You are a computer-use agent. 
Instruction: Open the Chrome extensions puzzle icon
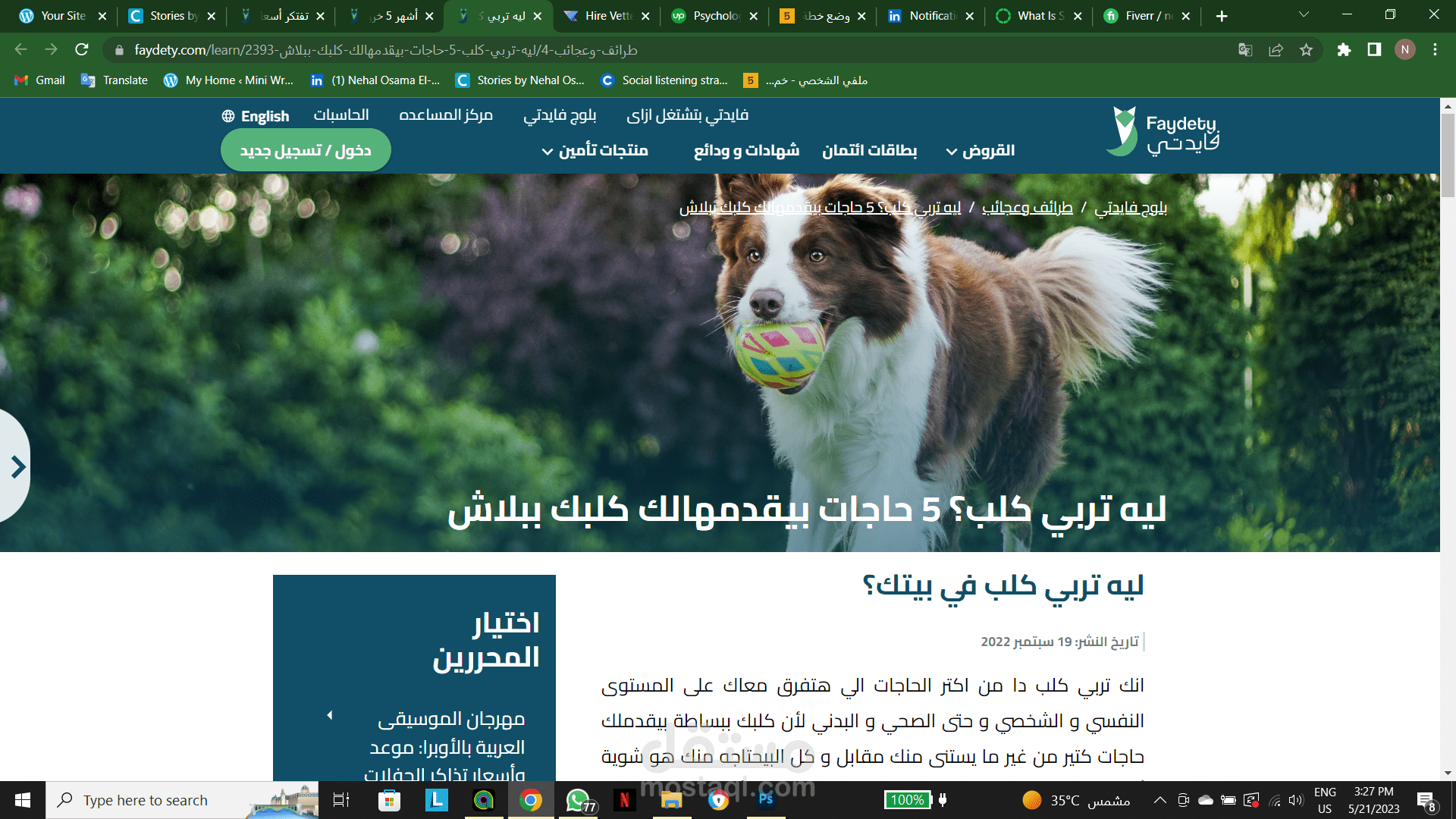[1344, 50]
